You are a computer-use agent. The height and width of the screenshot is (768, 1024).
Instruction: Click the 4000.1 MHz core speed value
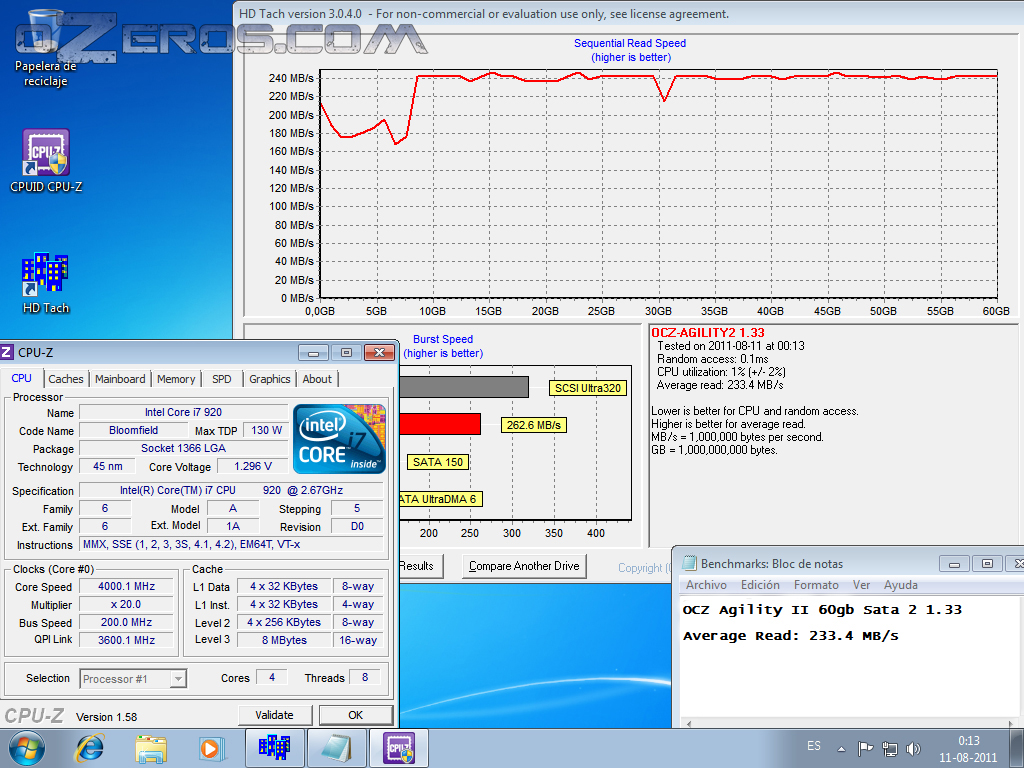coord(127,586)
